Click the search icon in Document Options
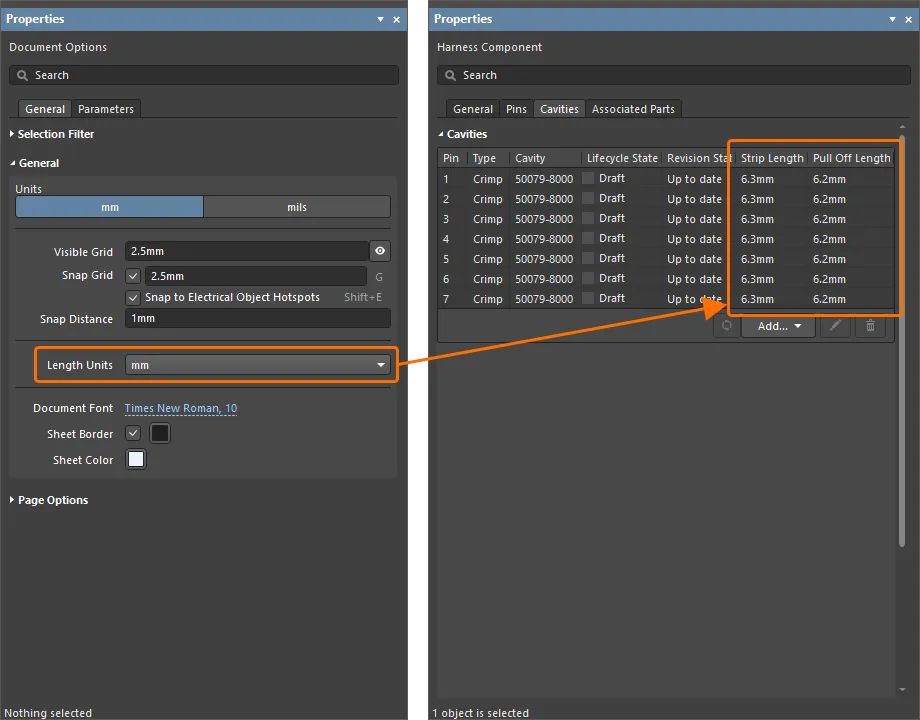 pyautogui.click(x=23, y=75)
